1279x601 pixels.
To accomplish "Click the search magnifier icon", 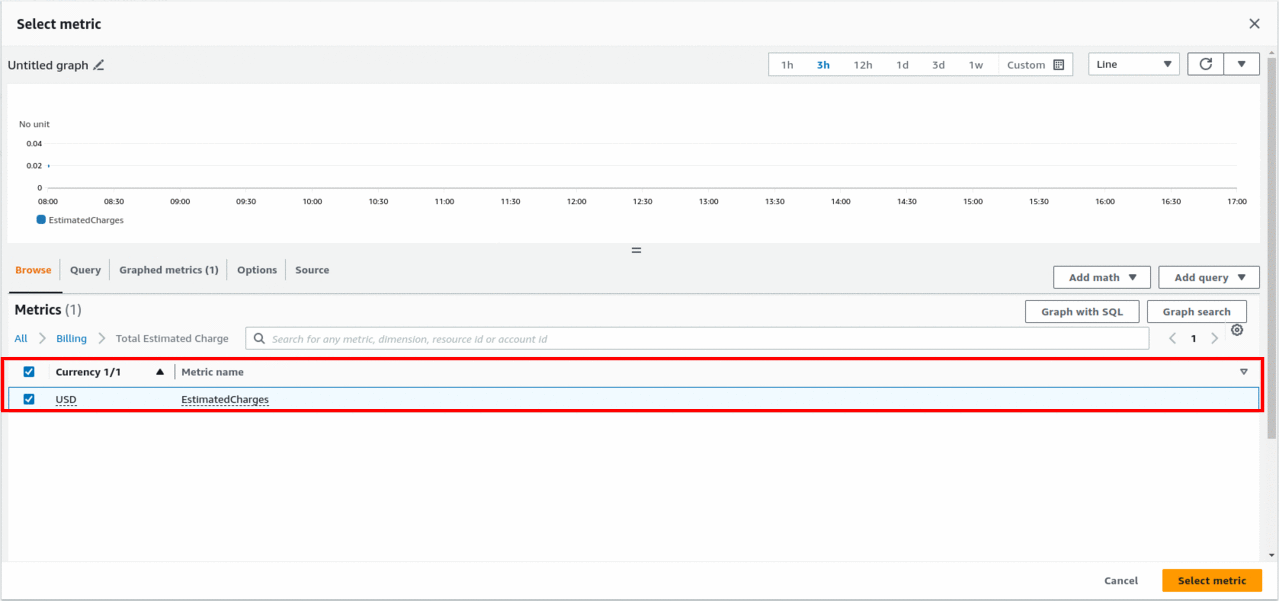I will (259, 339).
